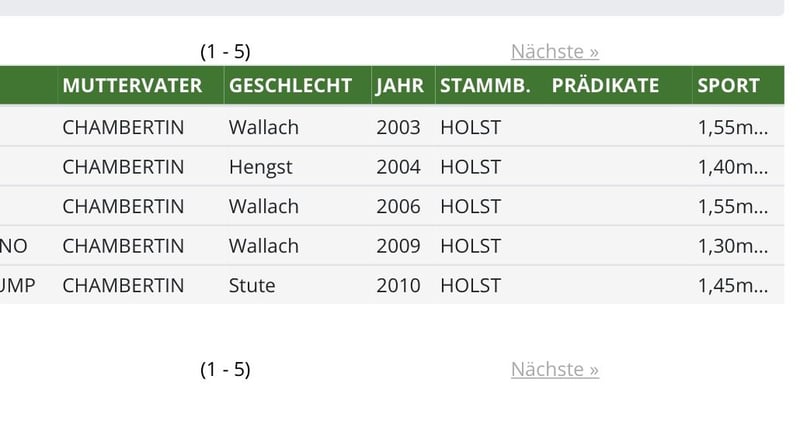The width and height of the screenshot is (800, 424).
Task: Click the 1,45m... sport value
Action: (x=733, y=285)
